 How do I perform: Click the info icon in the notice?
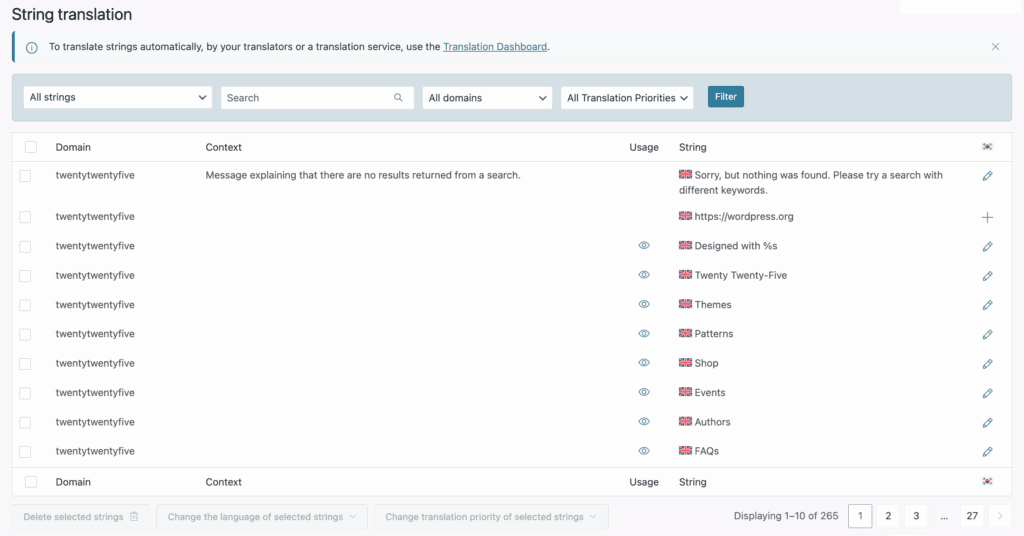point(31,48)
